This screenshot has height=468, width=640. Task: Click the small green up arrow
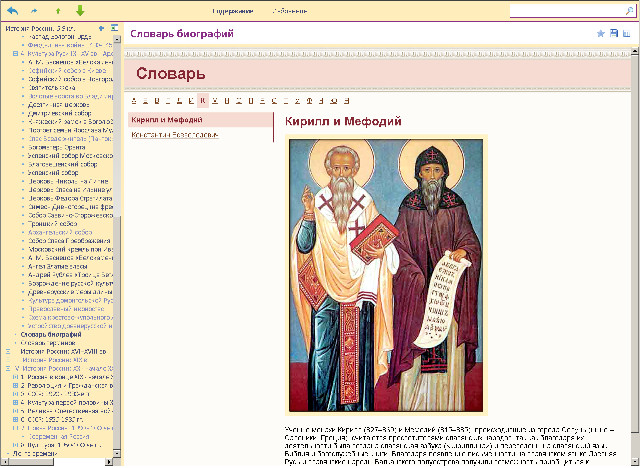(x=58, y=11)
